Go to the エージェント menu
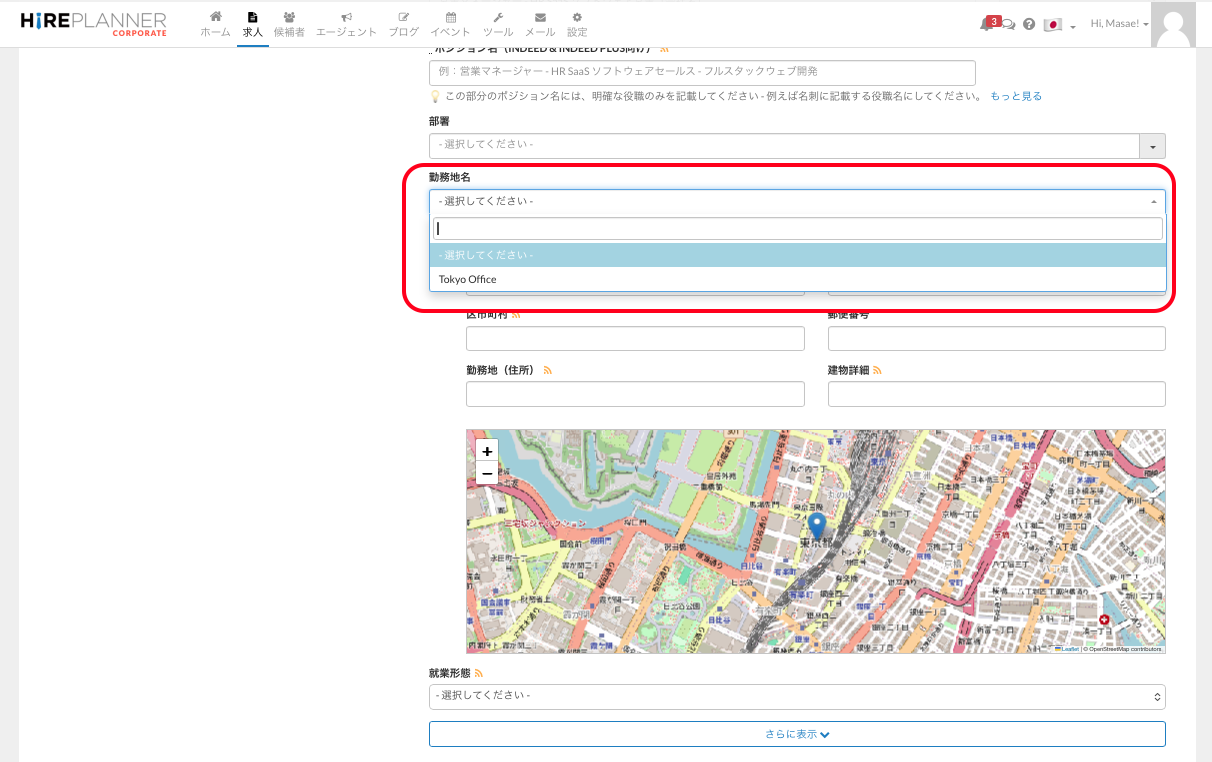This screenshot has width=1212, height=762. pyautogui.click(x=346, y=24)
